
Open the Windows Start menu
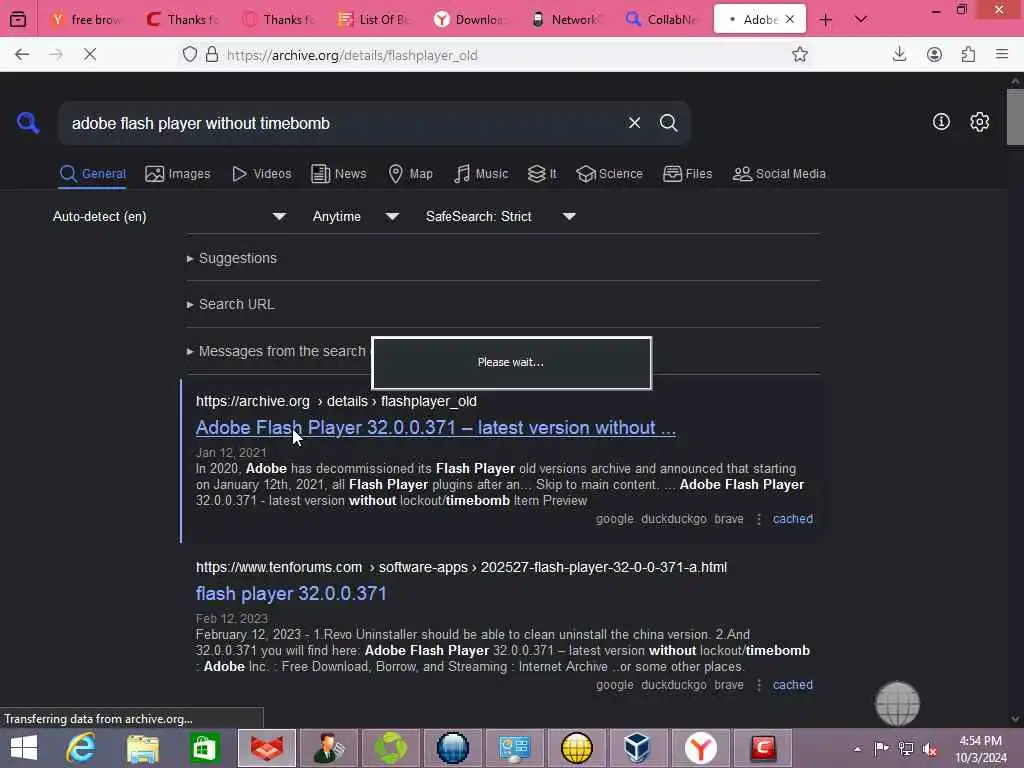tap(24, 748)
